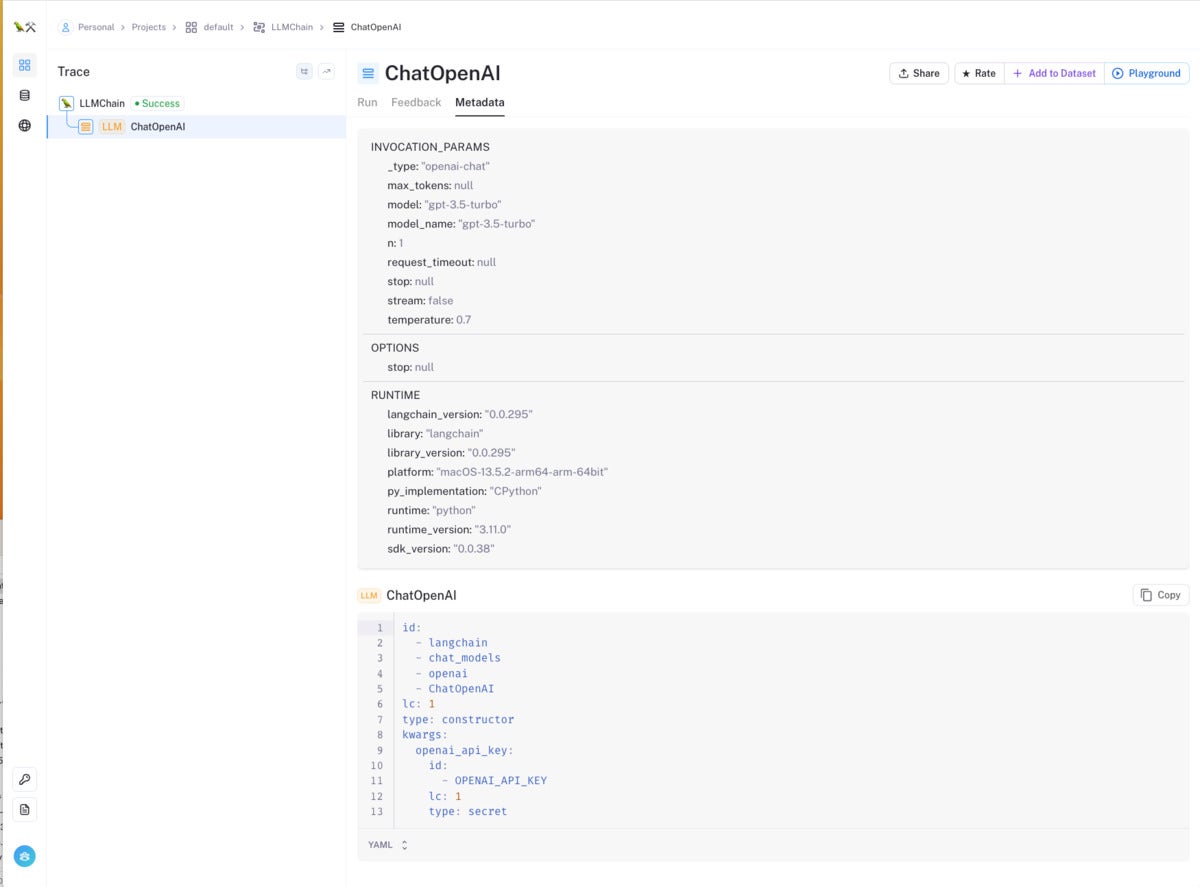Click the ChatOpenAI node icon in trace
This screenshot has width=1200, height=887.
(x=86, y=127)
